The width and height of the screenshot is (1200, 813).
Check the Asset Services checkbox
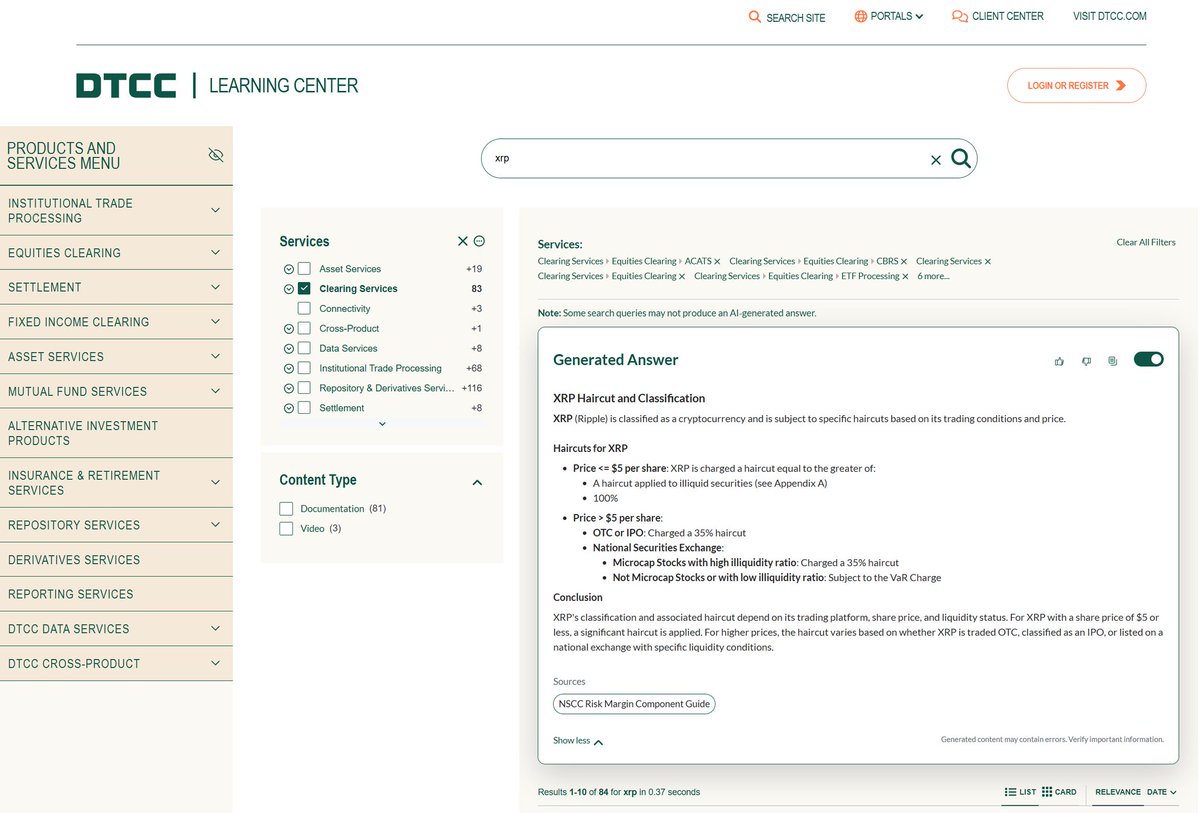pyautogui.click(x=304, y=269)
